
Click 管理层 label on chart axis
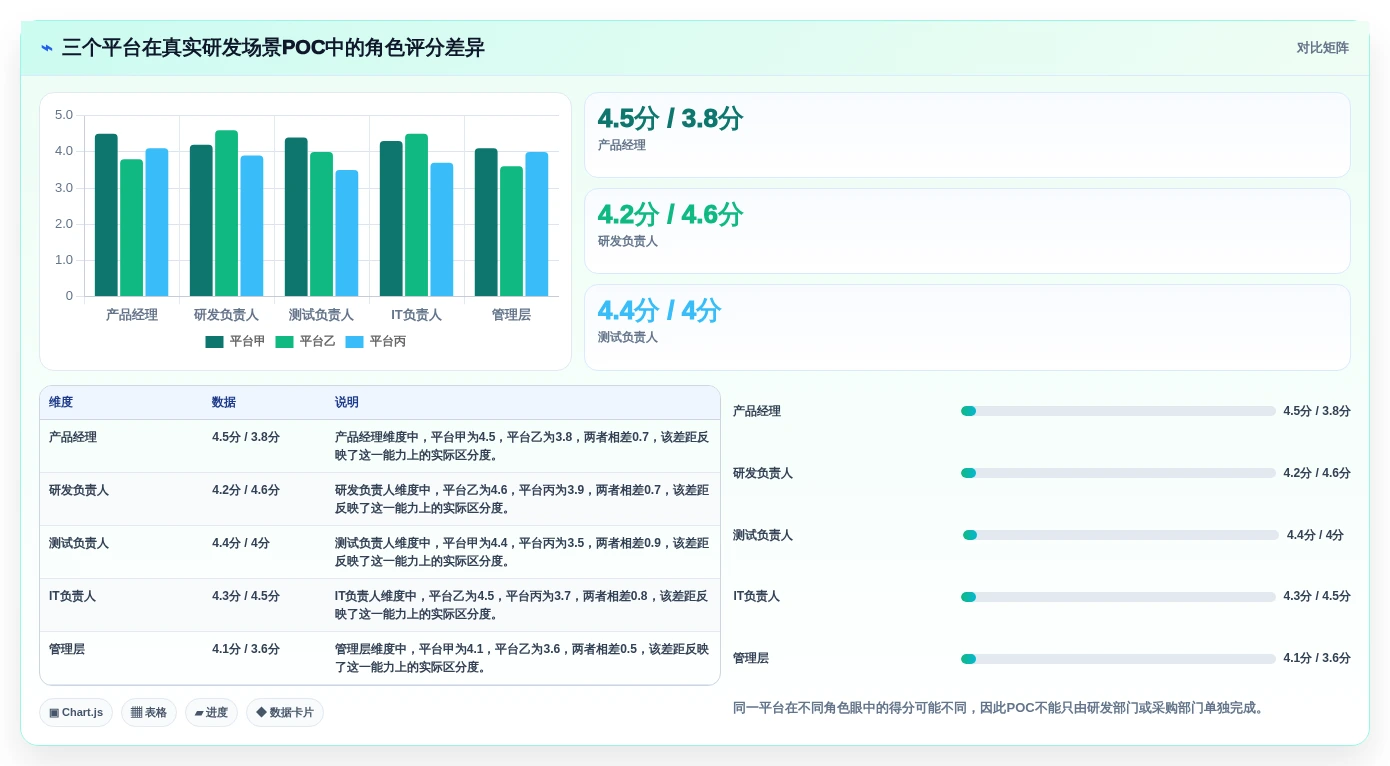coord(511,315)
